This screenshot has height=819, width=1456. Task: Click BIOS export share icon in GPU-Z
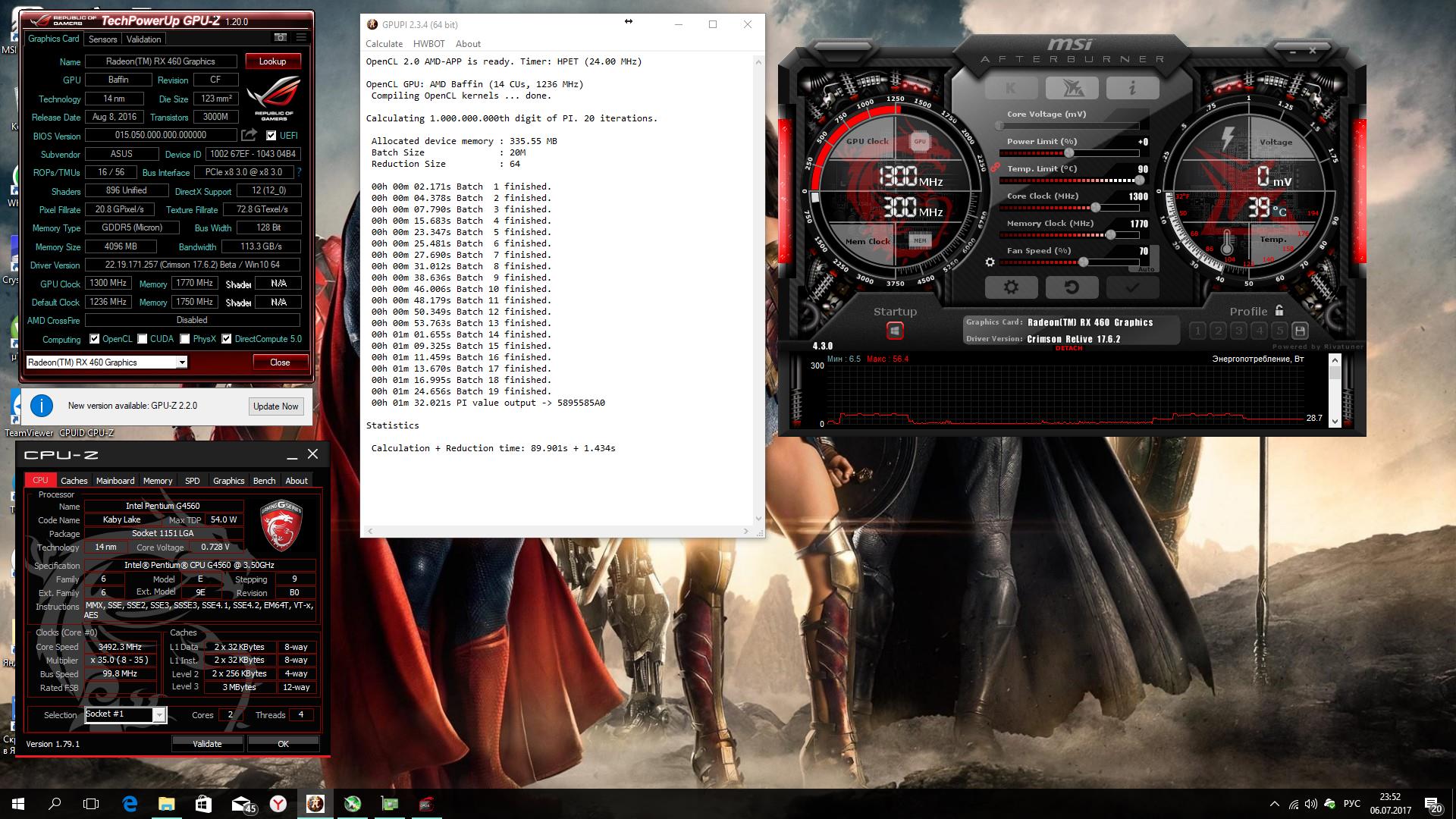coord(249,135)
